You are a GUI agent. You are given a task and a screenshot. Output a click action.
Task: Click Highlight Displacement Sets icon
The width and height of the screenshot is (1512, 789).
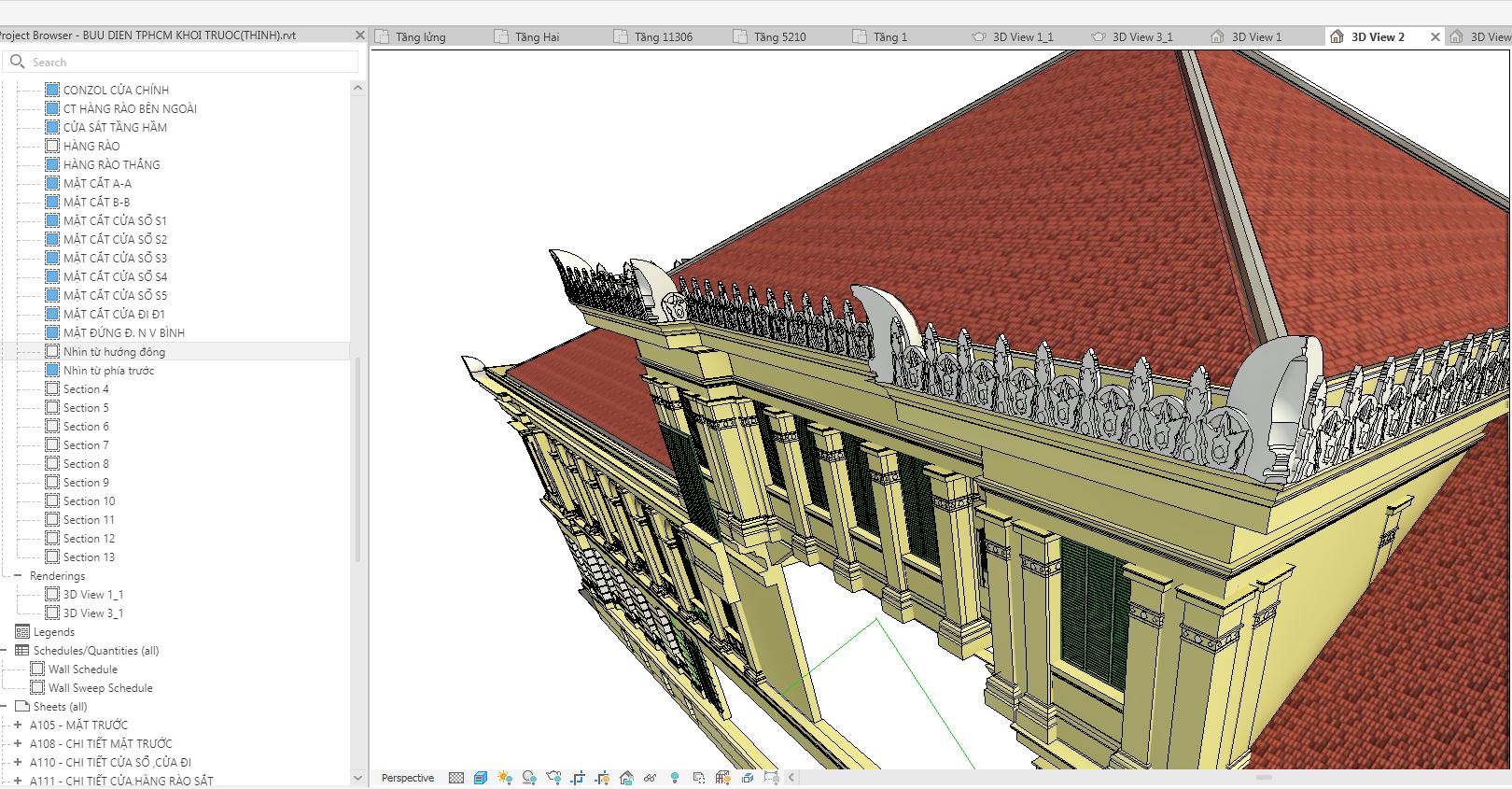(748, 778)
